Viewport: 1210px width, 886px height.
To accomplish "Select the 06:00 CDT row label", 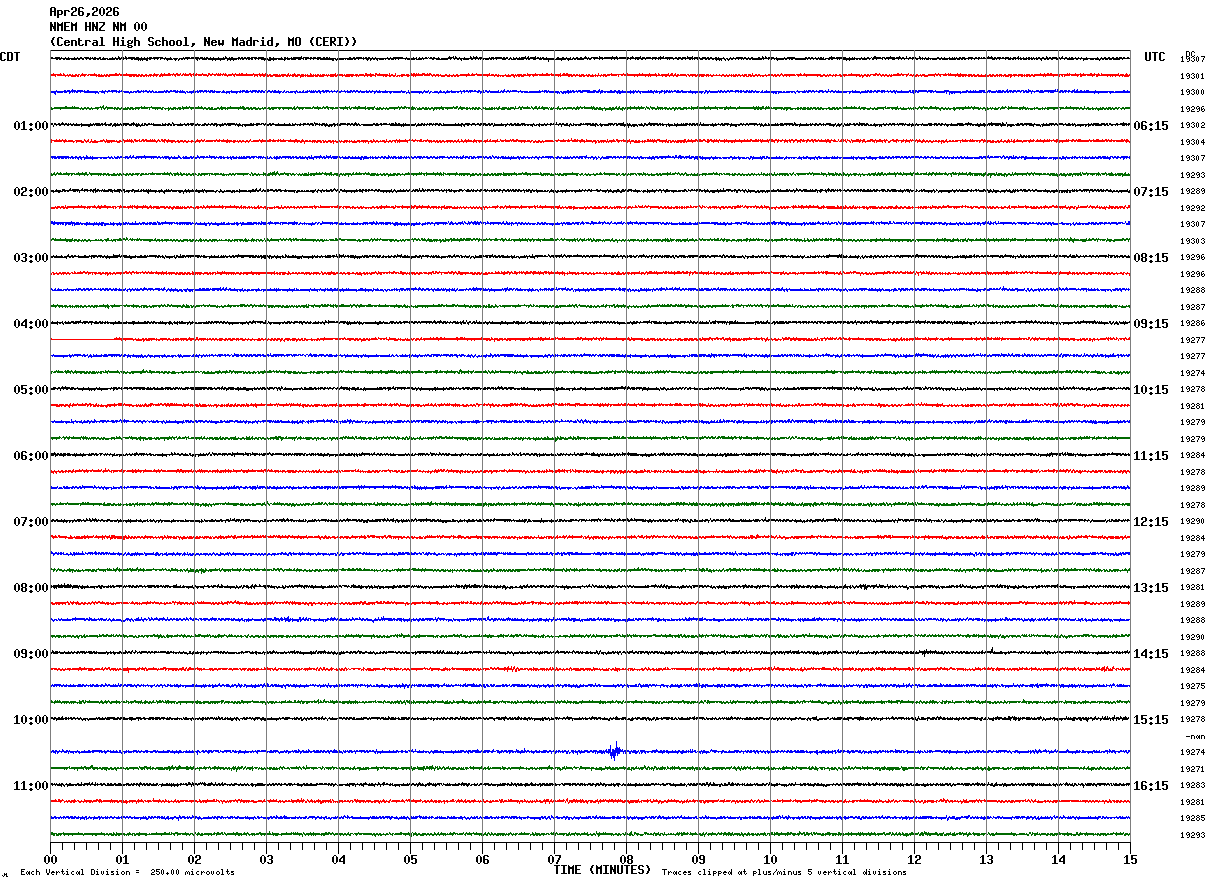I will [x=31, y=456].
